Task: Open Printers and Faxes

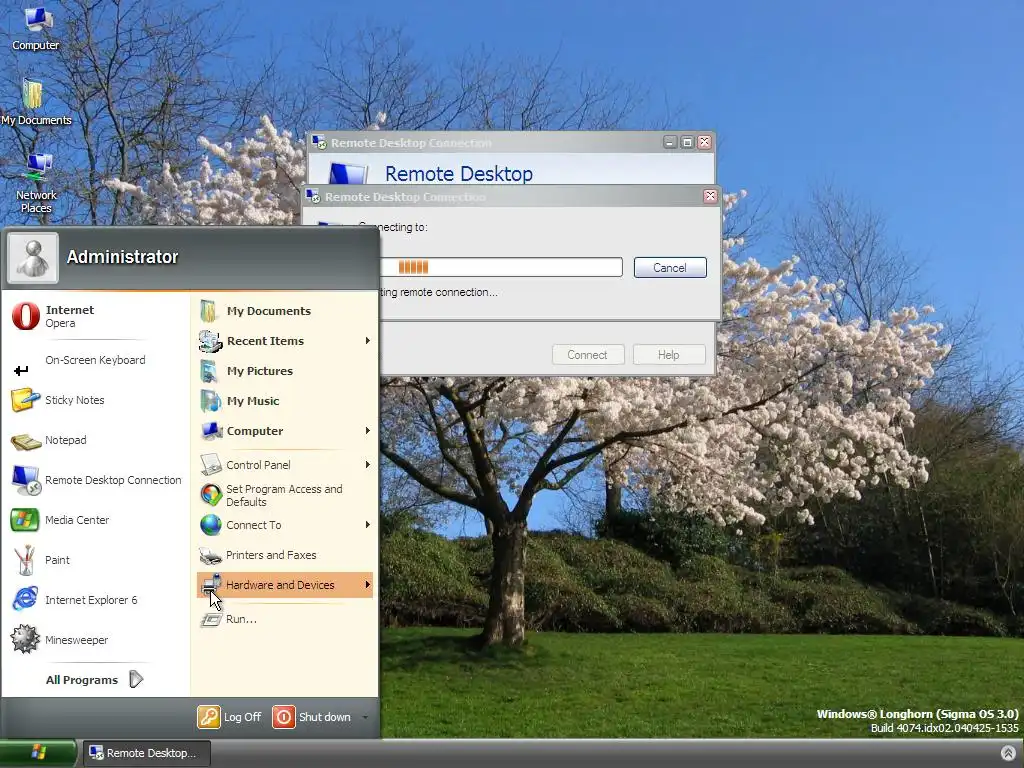Action: tap(285, 555)
